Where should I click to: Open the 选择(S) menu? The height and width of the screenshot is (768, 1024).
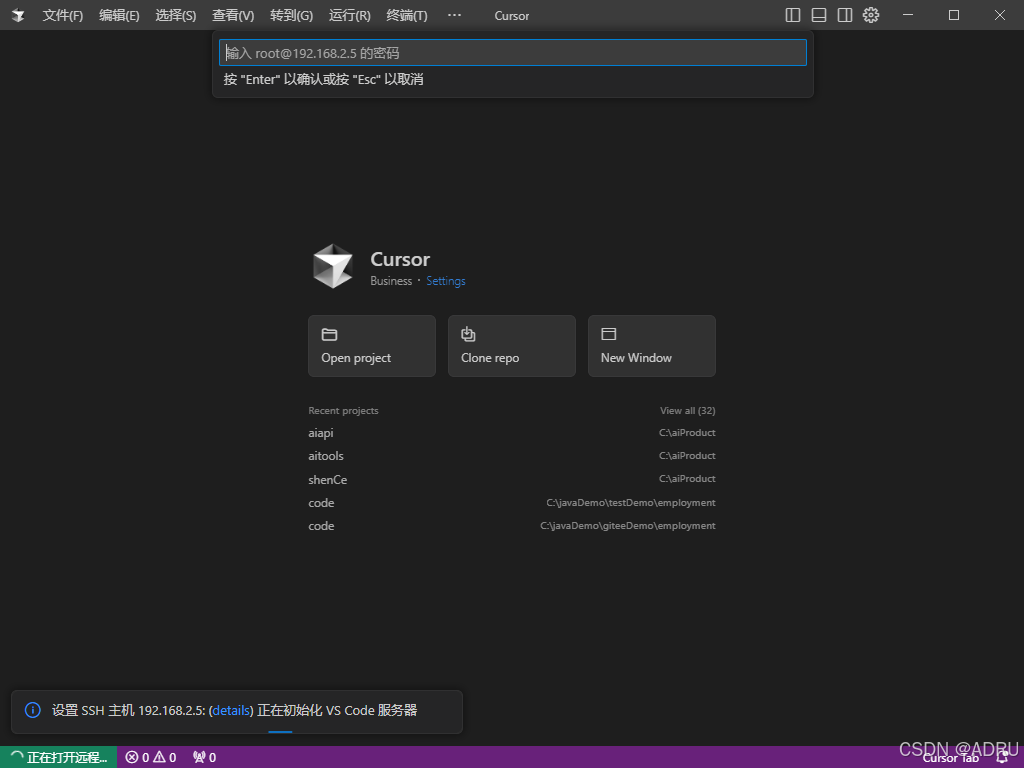click(x=176, y=16)
